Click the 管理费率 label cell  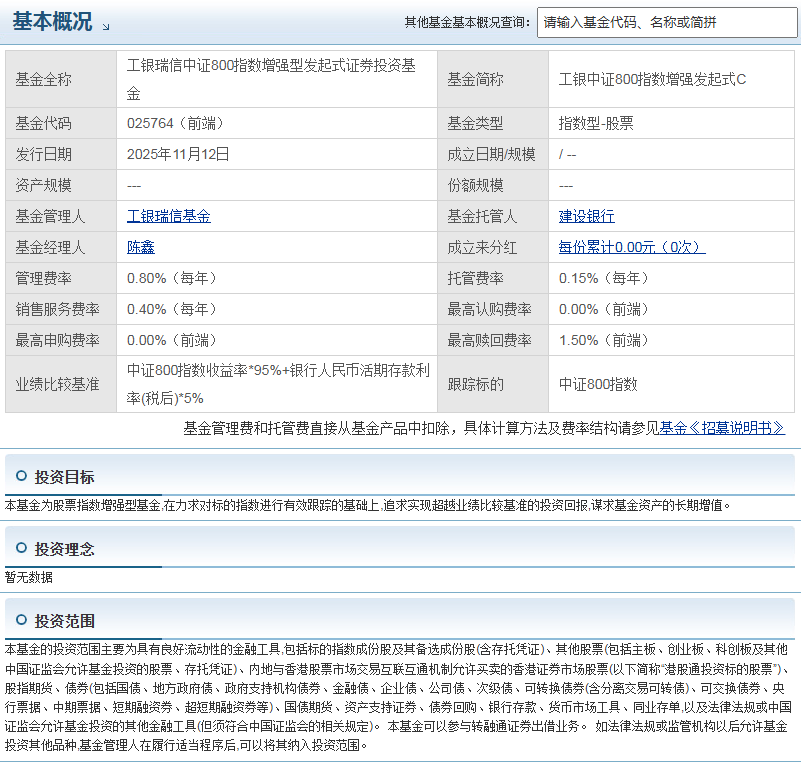tap(61, 278)
